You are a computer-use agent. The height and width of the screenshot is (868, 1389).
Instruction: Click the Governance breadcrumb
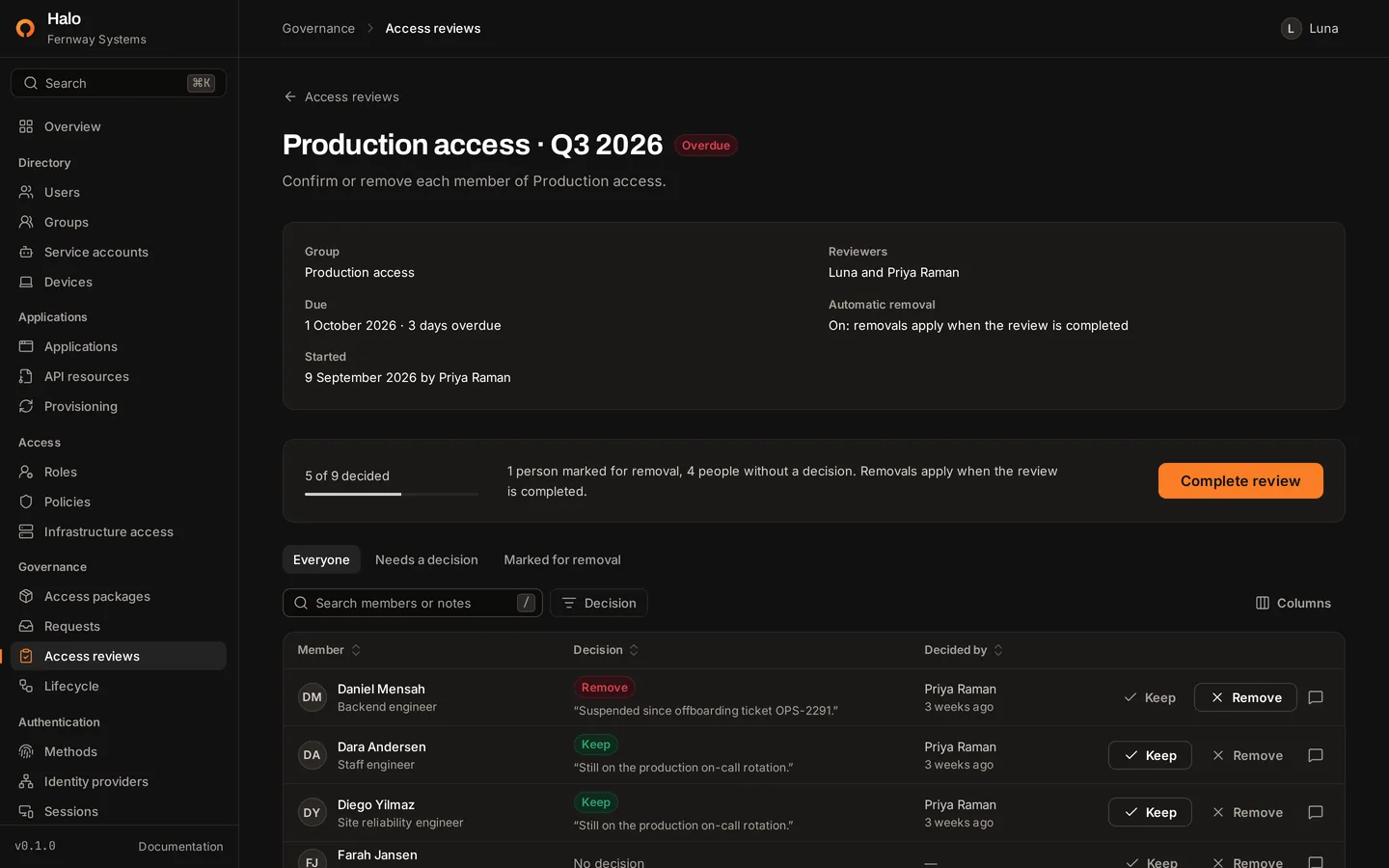point(318,28)
